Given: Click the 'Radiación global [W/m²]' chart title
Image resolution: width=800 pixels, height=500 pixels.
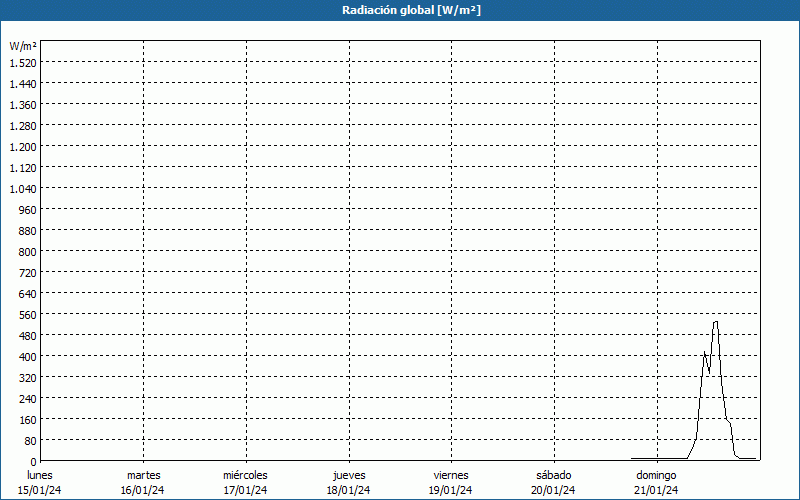Looking at the screenshot, I should 411,10.
